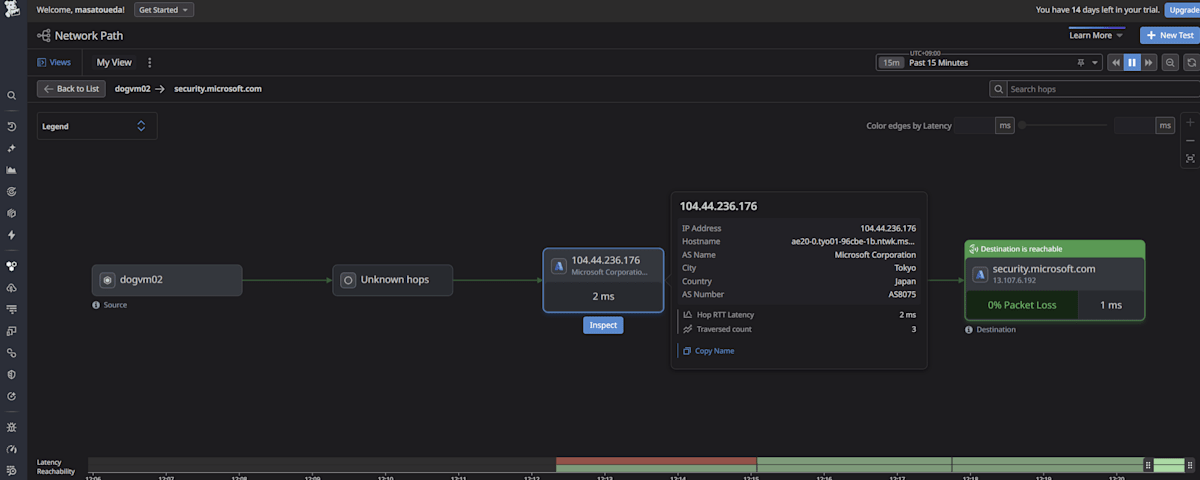Viewport: 1200px width, 480px height.
Task: Open the security shield icon in the sidebar
Action: pyautogui.click(x=12, y=374)
